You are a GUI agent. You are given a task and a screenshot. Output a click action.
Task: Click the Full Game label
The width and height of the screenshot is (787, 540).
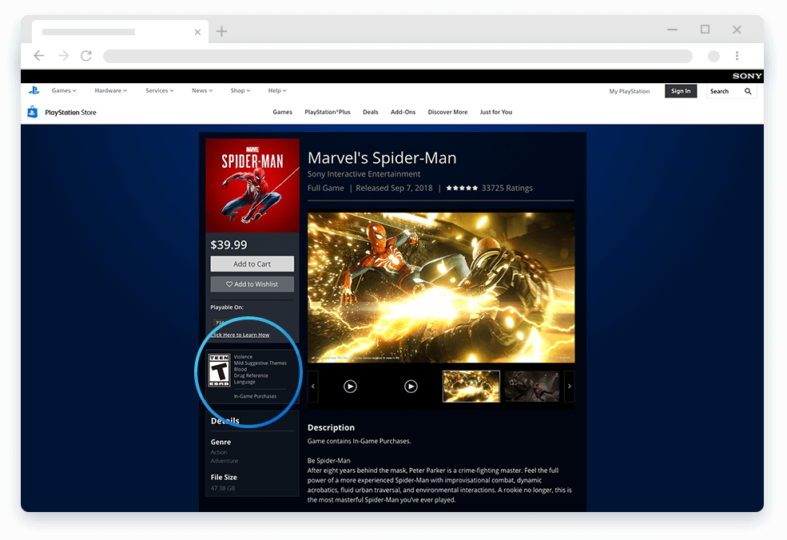326,188
